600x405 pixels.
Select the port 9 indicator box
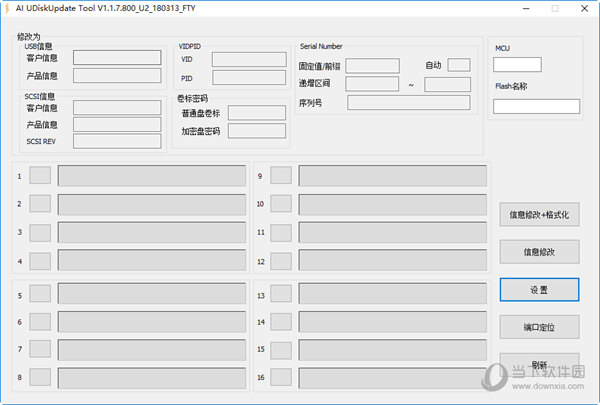click(x=281, y=176)
